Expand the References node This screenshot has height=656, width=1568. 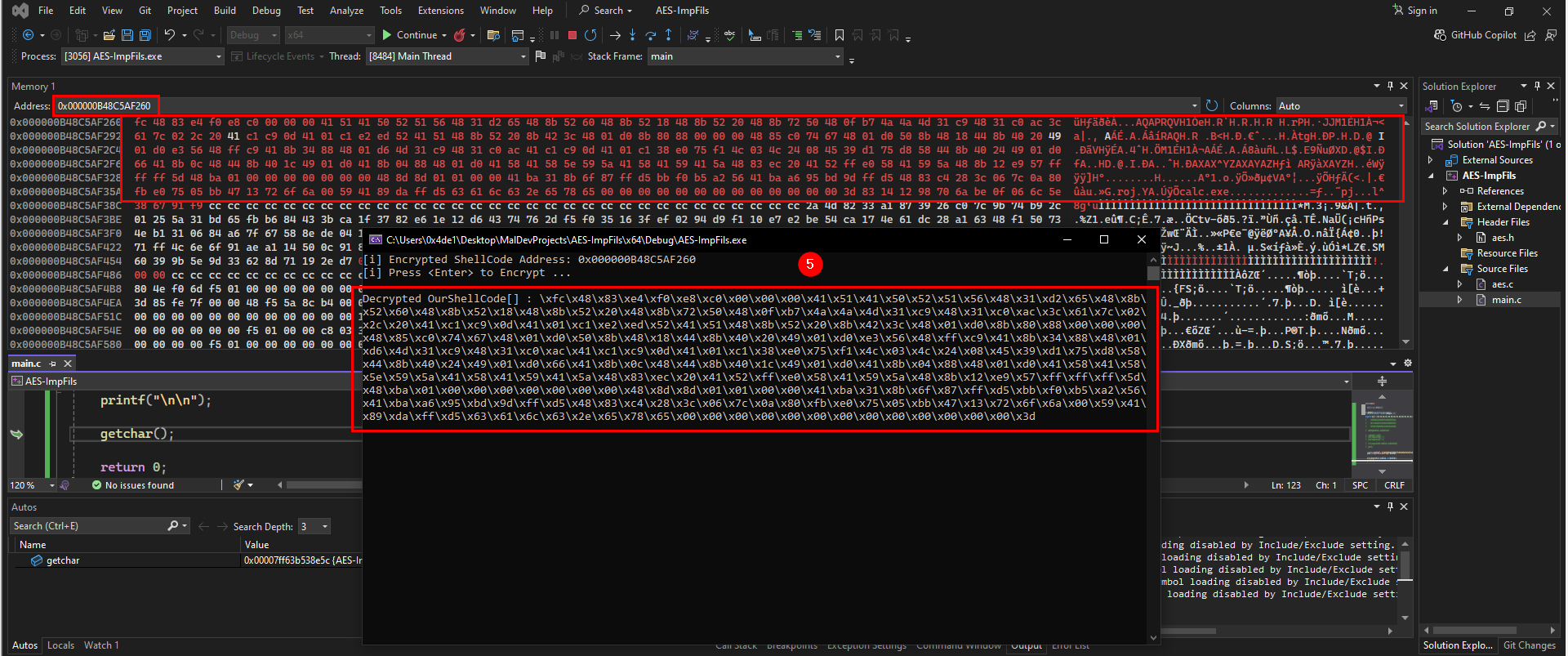[x=1445, y=191]
